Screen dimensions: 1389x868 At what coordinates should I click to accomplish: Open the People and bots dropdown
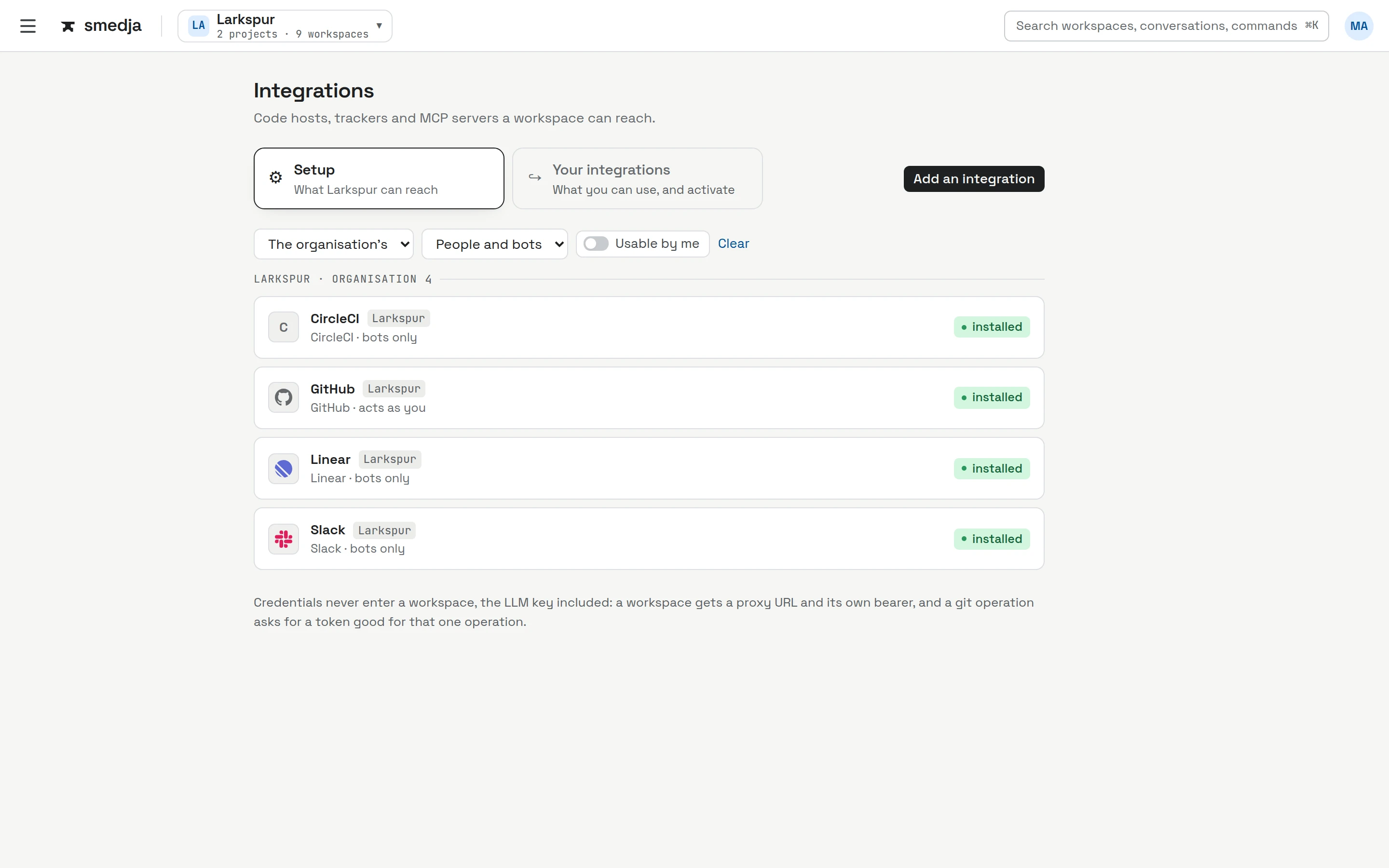tap(494, 244)
